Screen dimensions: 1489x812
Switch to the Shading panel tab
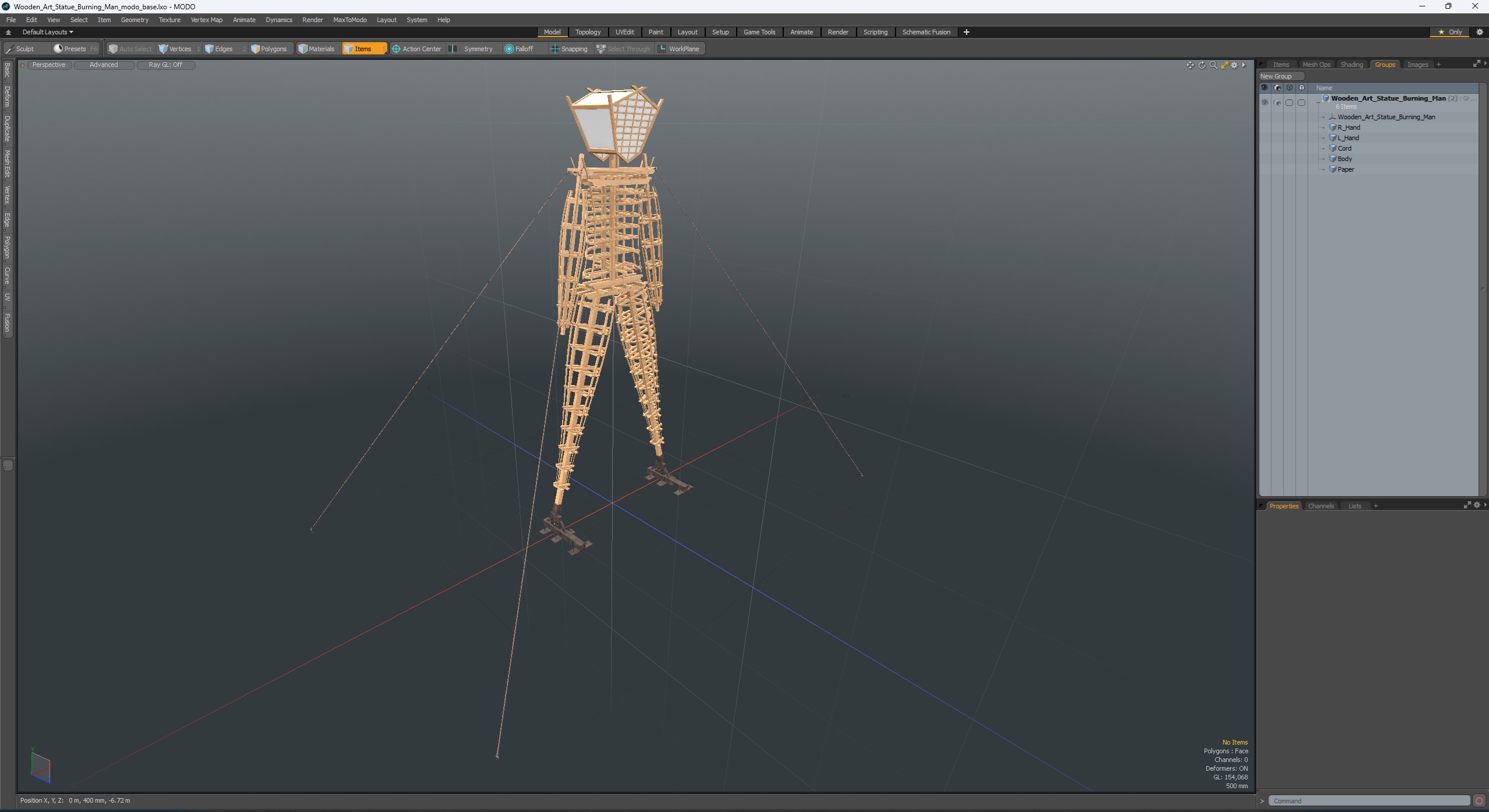point(1351,65)
